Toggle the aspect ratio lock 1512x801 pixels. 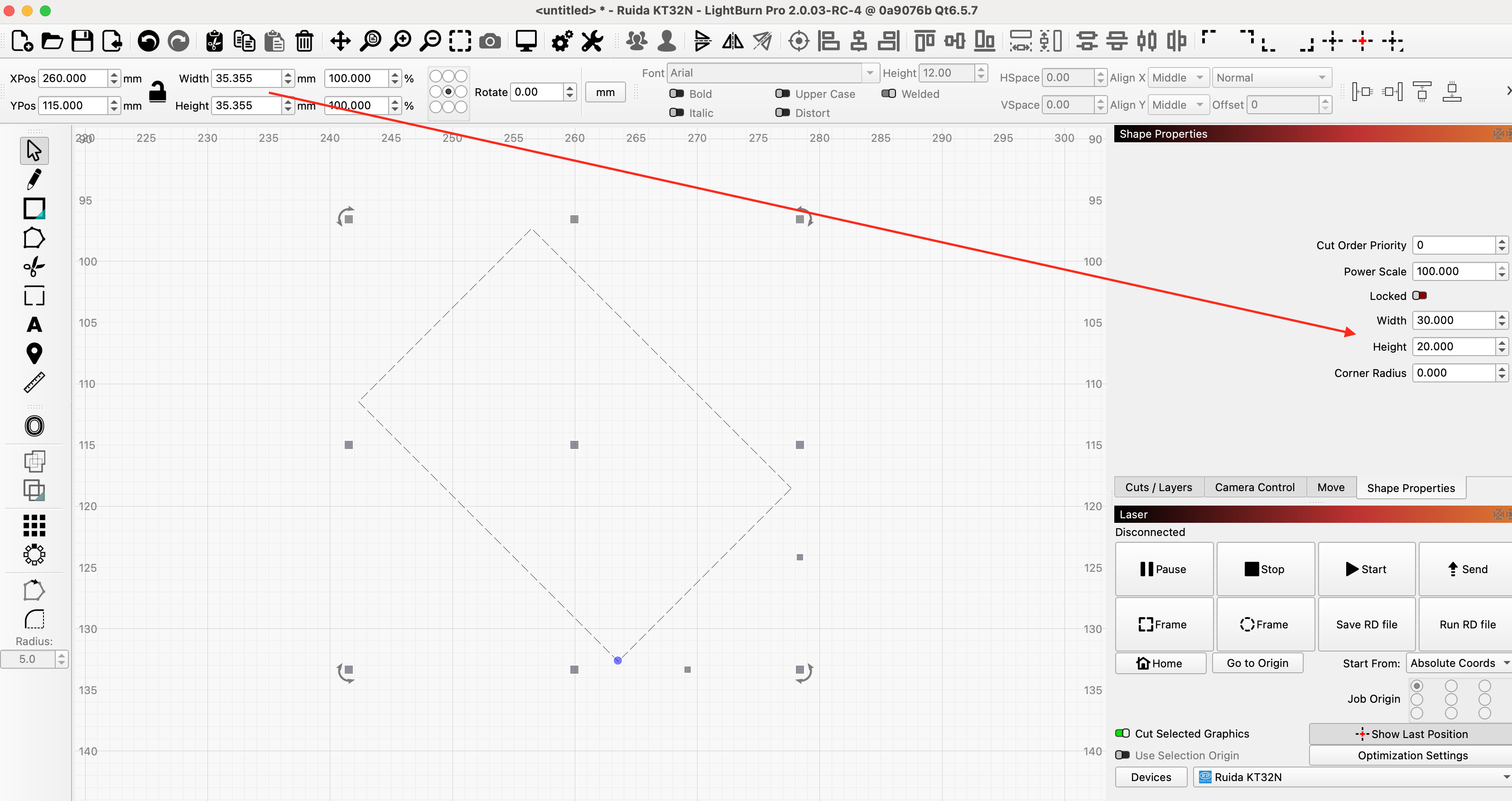click(x=157, y=92)
